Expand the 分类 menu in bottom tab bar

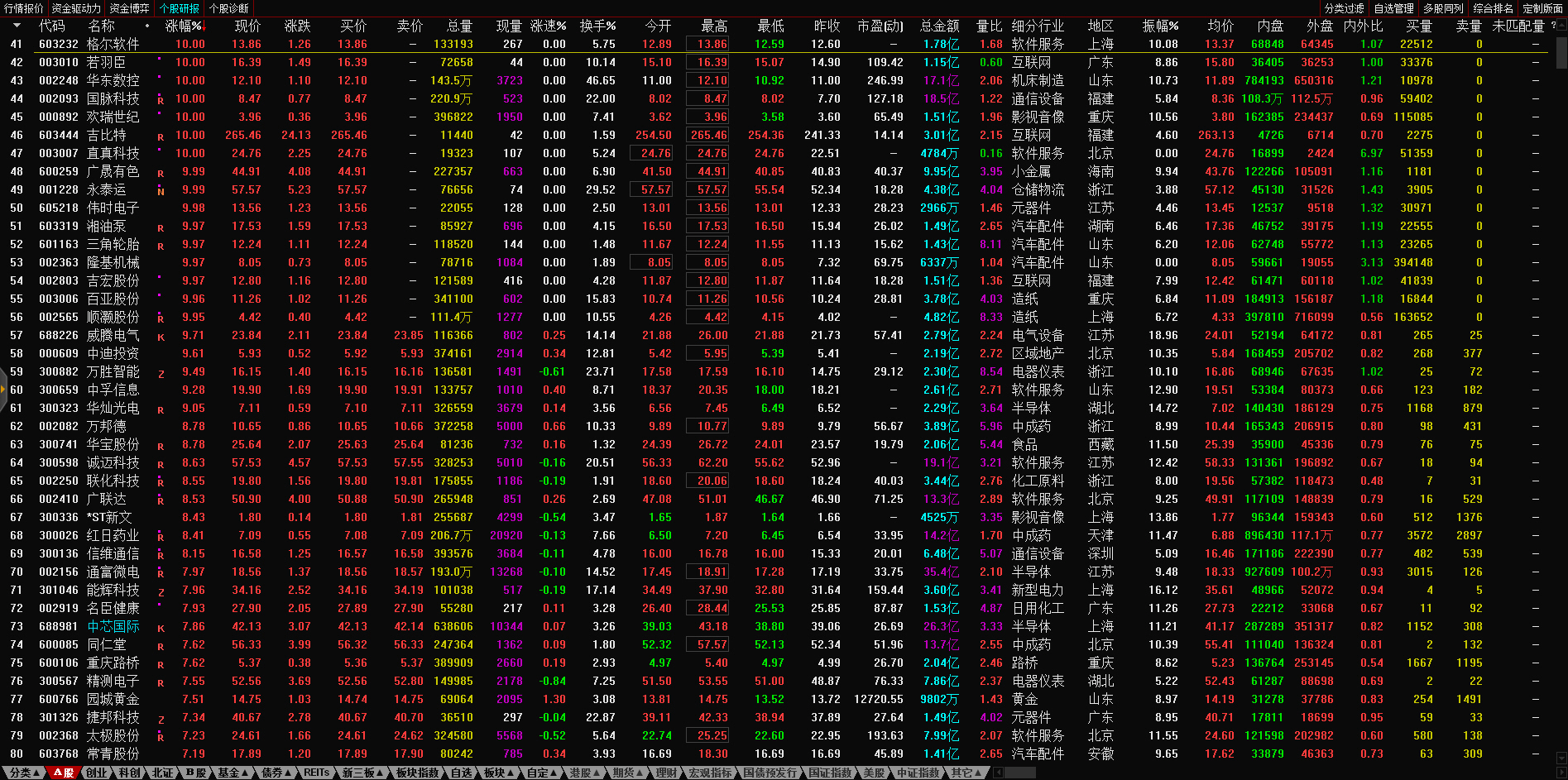23,773
